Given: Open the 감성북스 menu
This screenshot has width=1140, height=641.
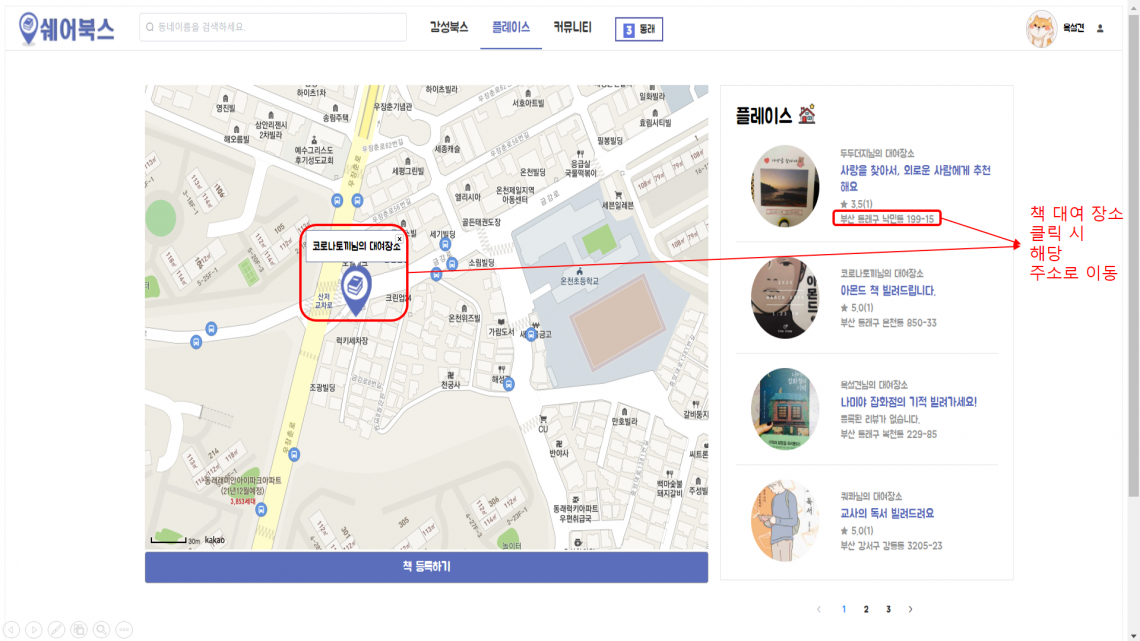Looking at the screenshot, I should click(449, 27).
